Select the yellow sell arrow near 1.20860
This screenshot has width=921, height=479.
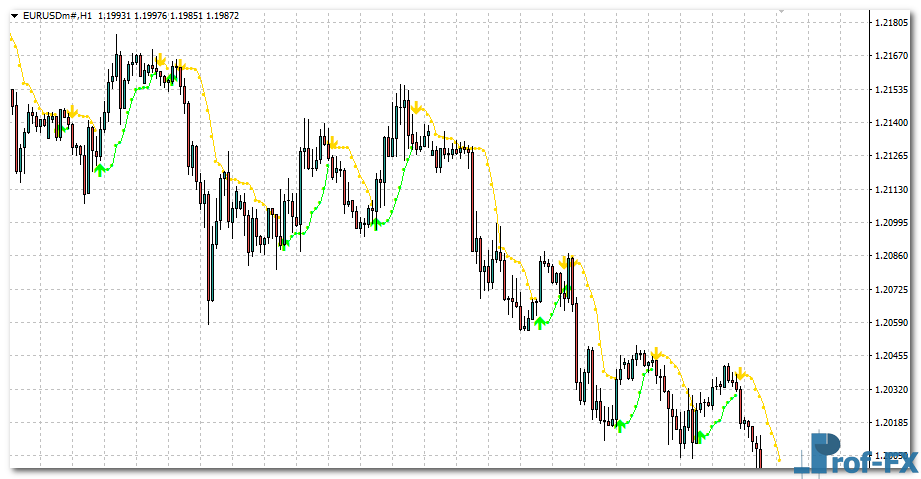coord(566,262)
